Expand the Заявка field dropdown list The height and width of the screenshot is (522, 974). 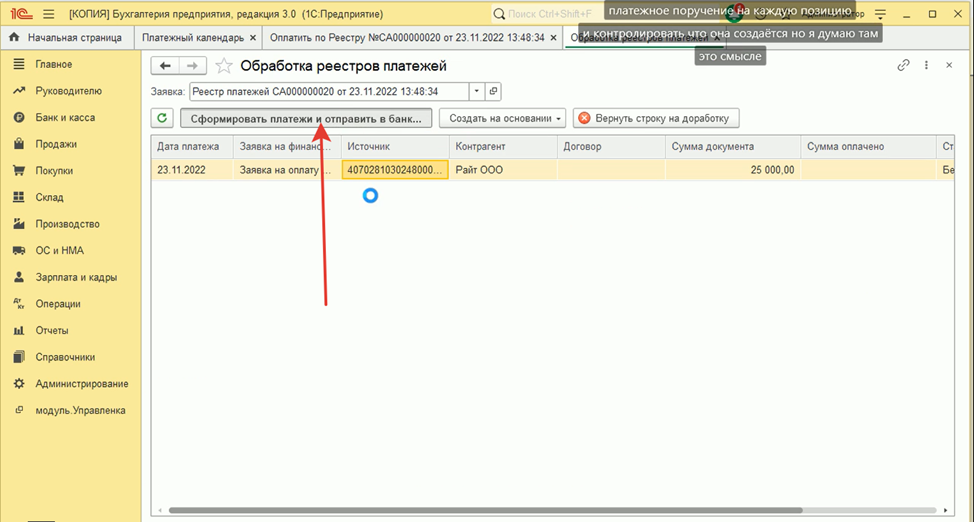coord(476,91)
